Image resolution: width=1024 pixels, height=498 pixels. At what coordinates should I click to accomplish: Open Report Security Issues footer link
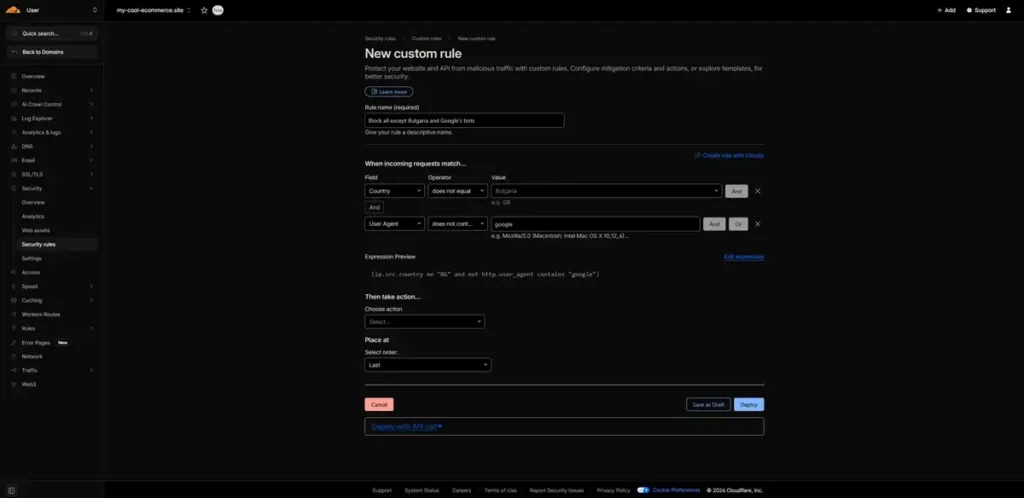556,490
